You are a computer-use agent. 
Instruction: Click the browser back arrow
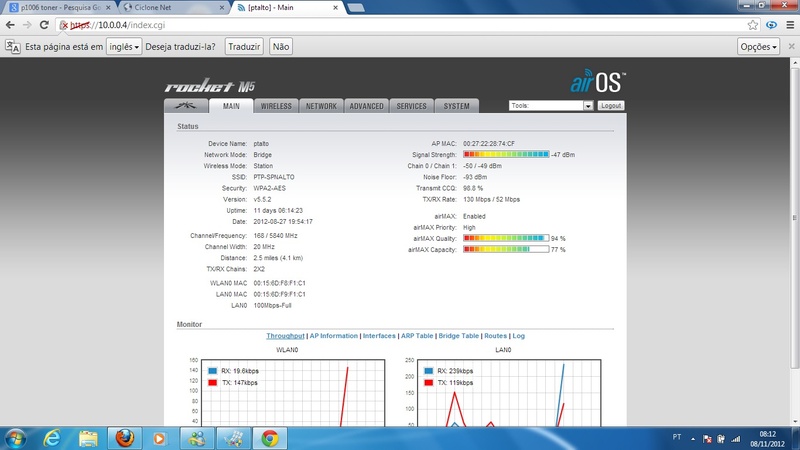click(10, 25)
